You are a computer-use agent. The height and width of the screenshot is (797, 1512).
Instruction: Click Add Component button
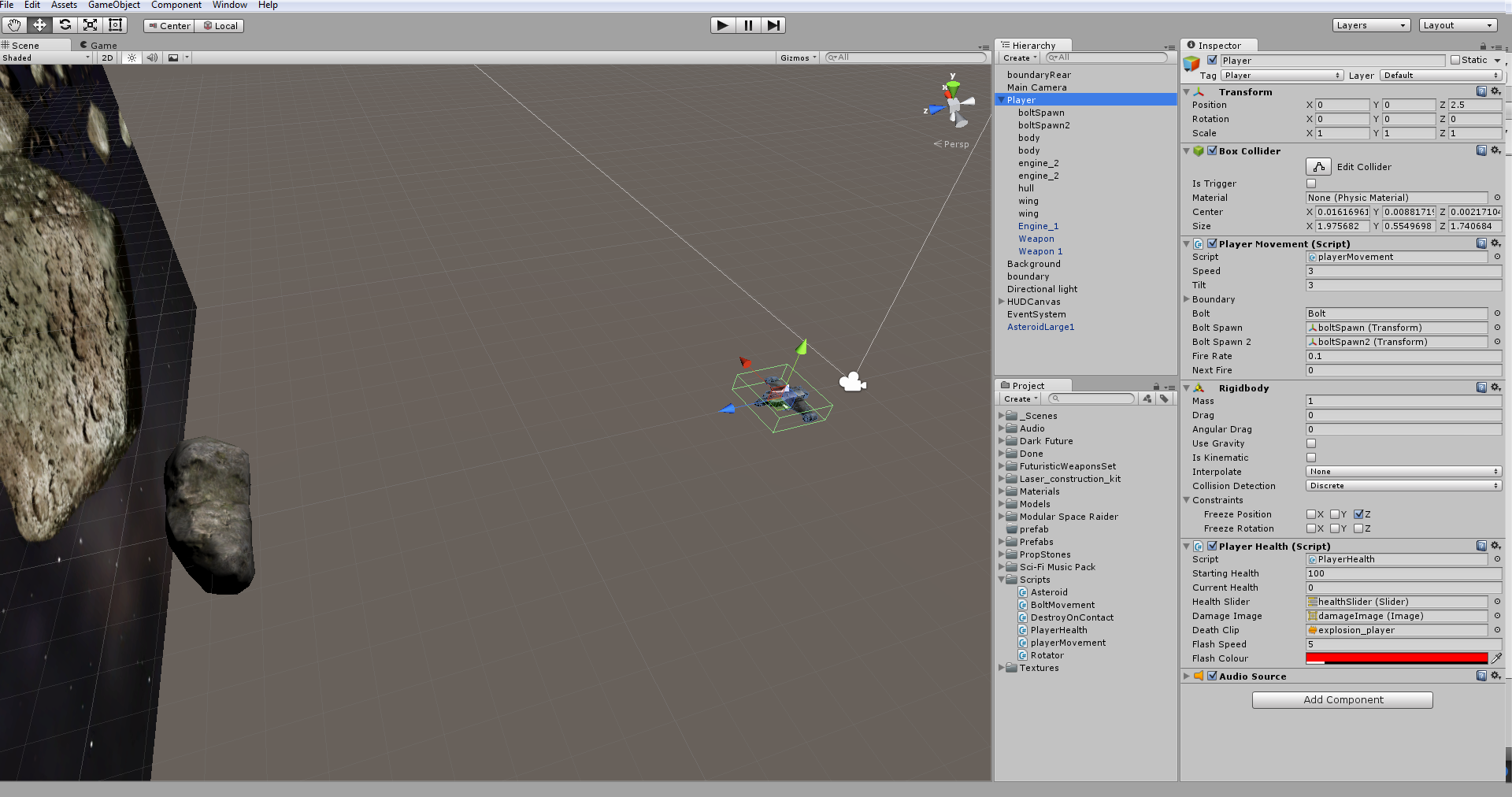tap(1343, 700)
